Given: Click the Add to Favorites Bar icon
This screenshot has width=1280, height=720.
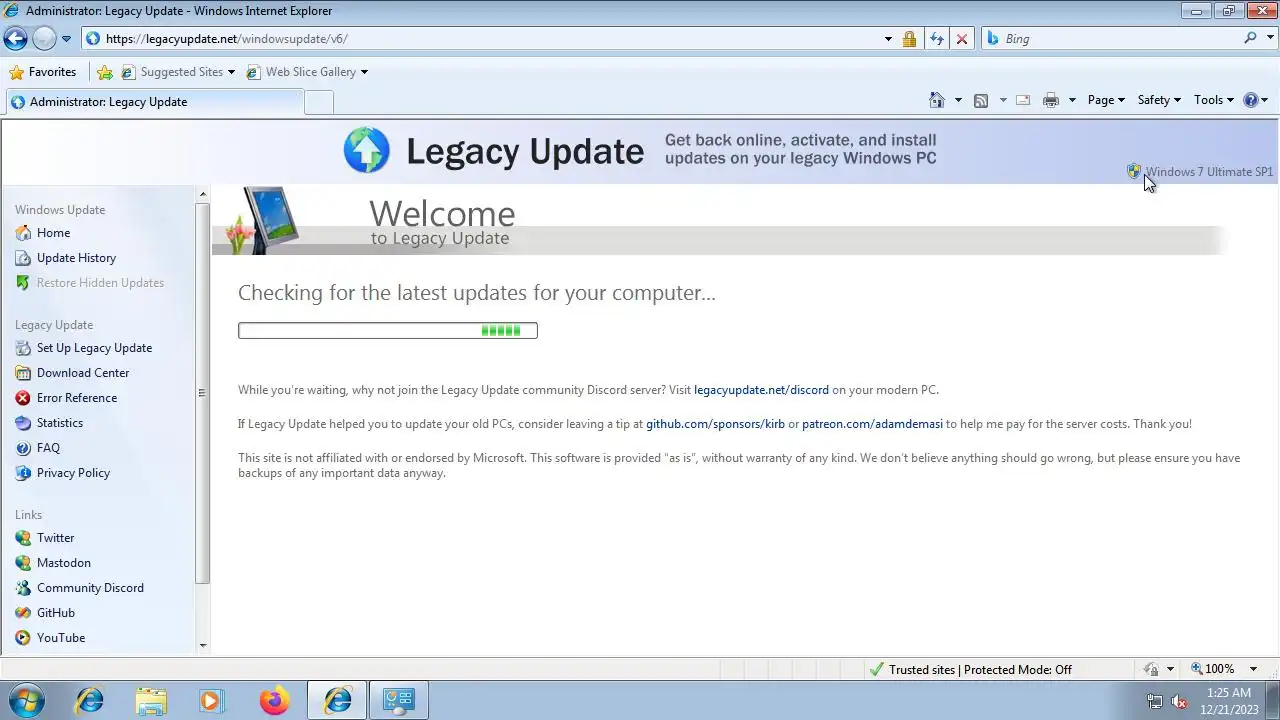Looking at the screenshot, I should coord(104,72).
